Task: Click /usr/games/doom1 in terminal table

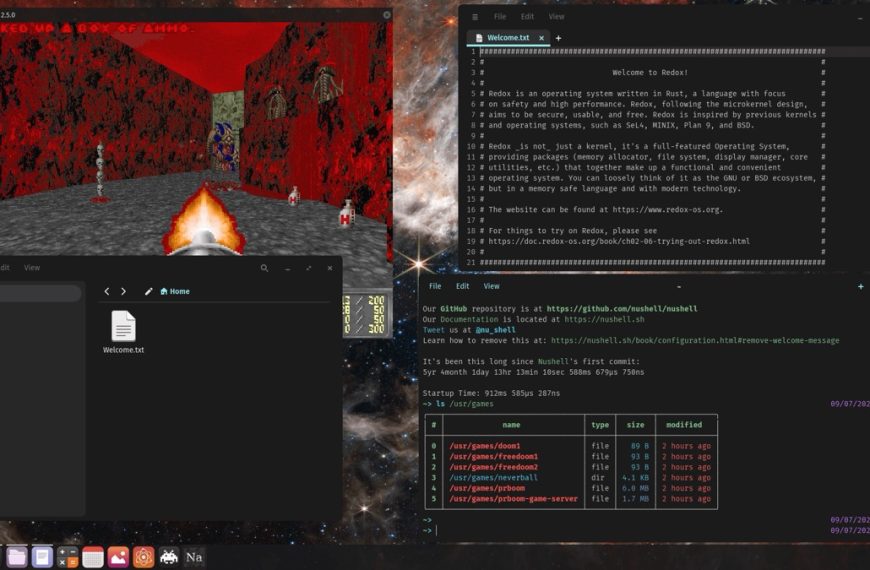Action: (x=485, y=446)
